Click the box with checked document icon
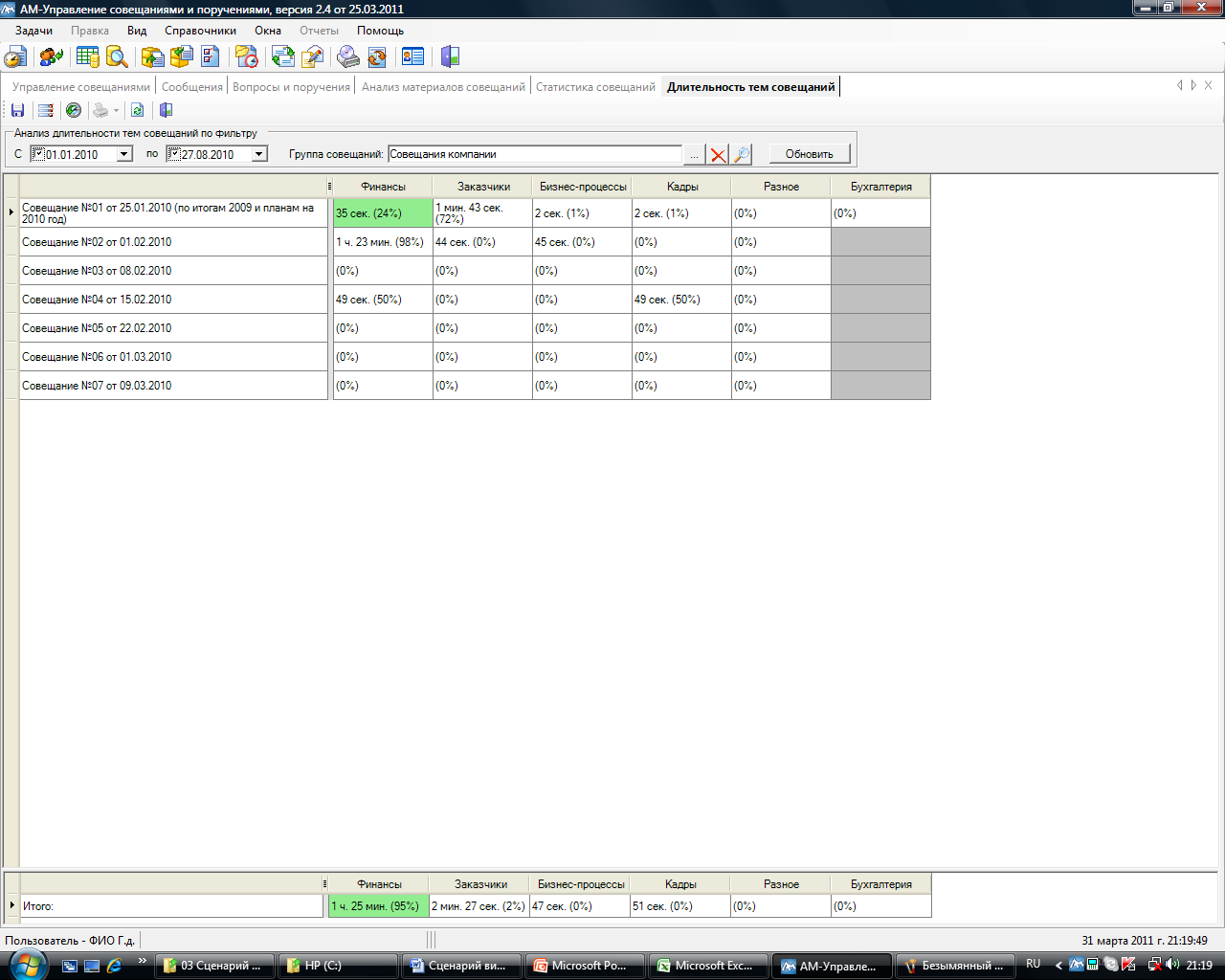 pyautogui.click(x=181, y=57)
